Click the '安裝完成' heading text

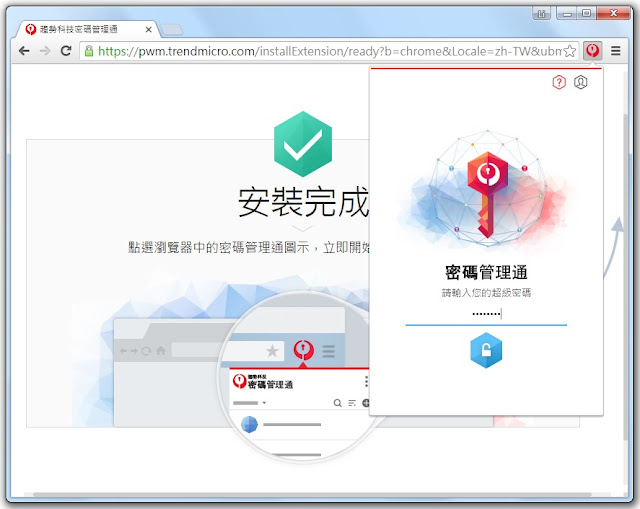(303, 202)
